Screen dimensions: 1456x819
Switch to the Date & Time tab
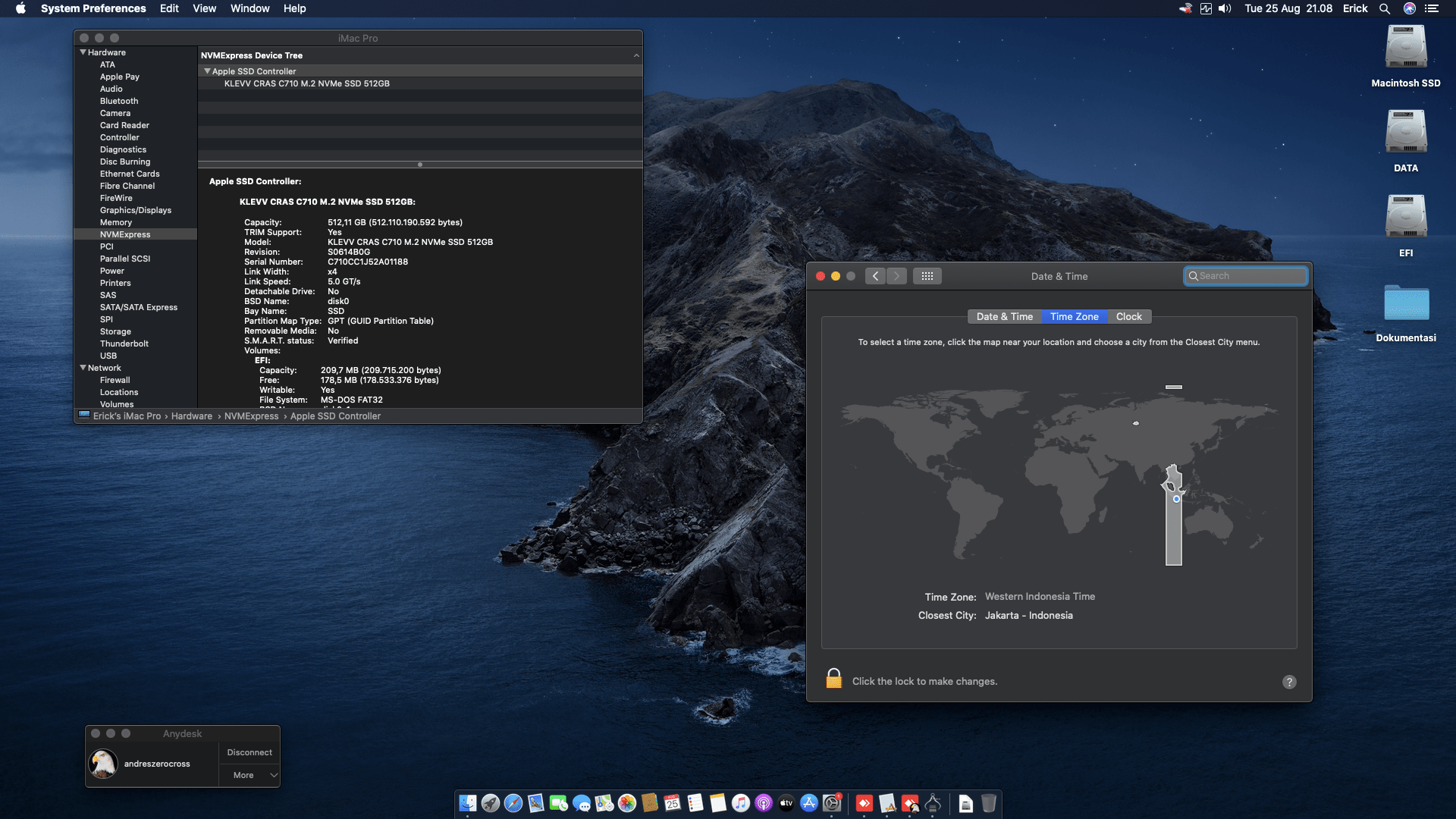(x=1005, y=317)
